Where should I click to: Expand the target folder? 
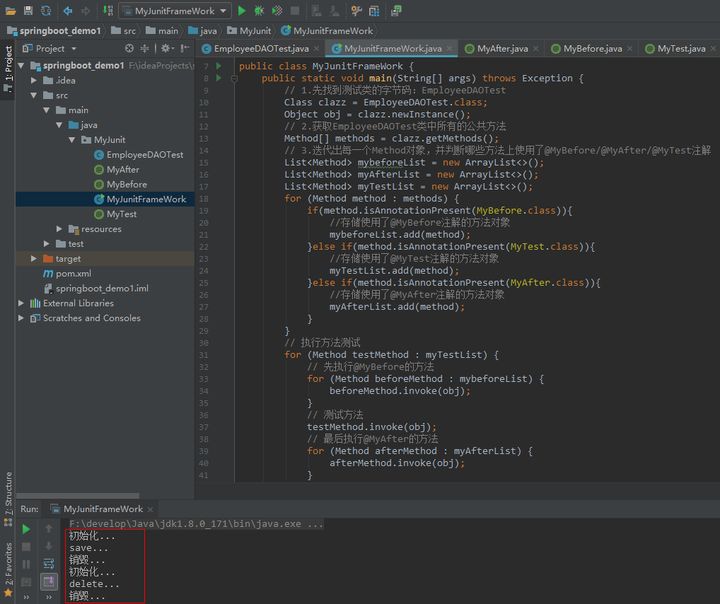click(x=34, y=259)
